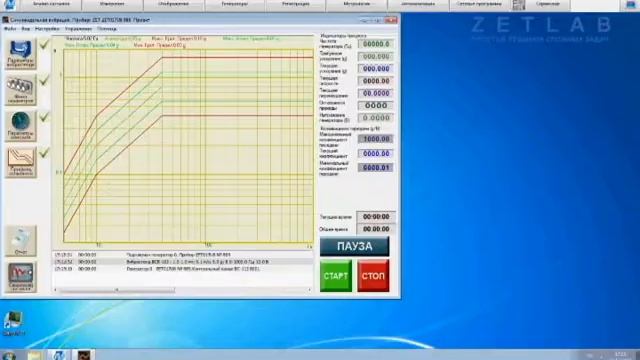
Task: Open the Файл menu
Action: click(10, 29)
